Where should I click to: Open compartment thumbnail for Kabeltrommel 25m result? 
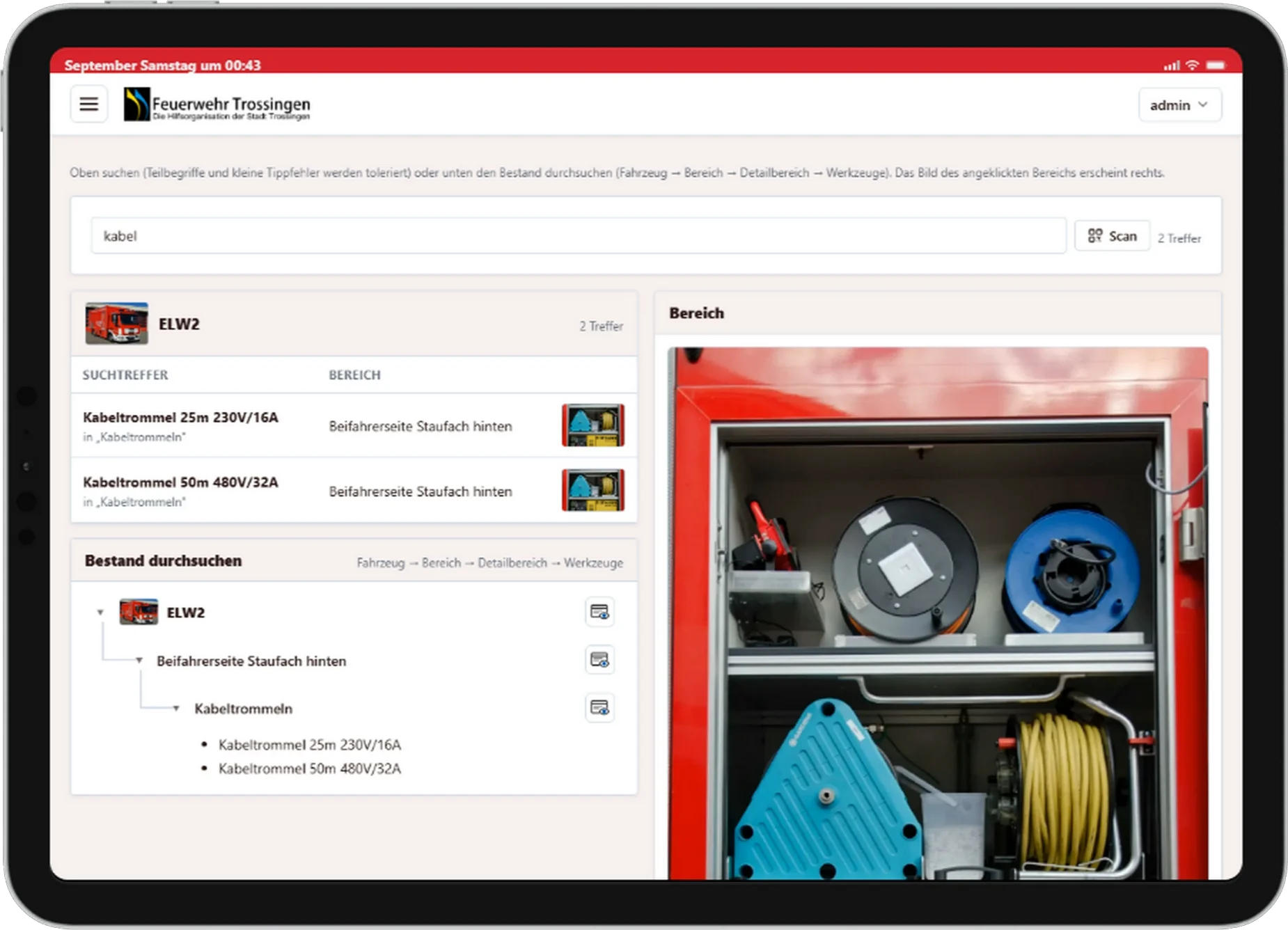pyautogui.click(x=593, y=425)
